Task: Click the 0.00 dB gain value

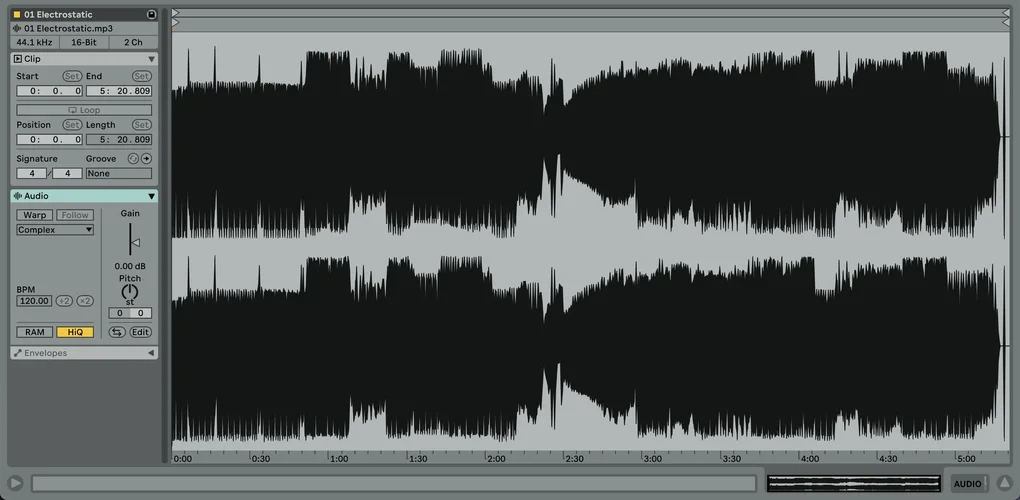Action: coord(130,266)
